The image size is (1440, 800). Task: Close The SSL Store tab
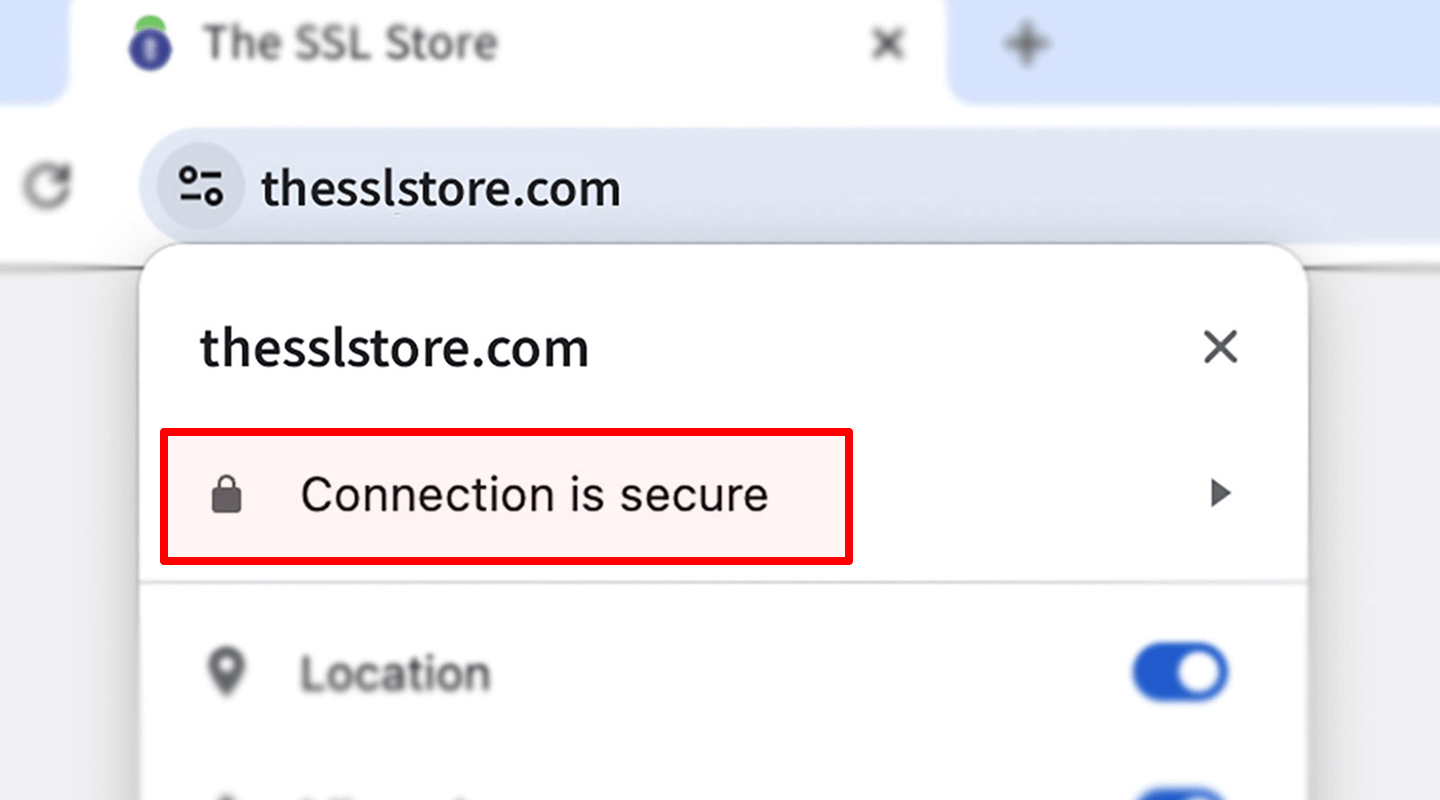click(x=886, y=43)
